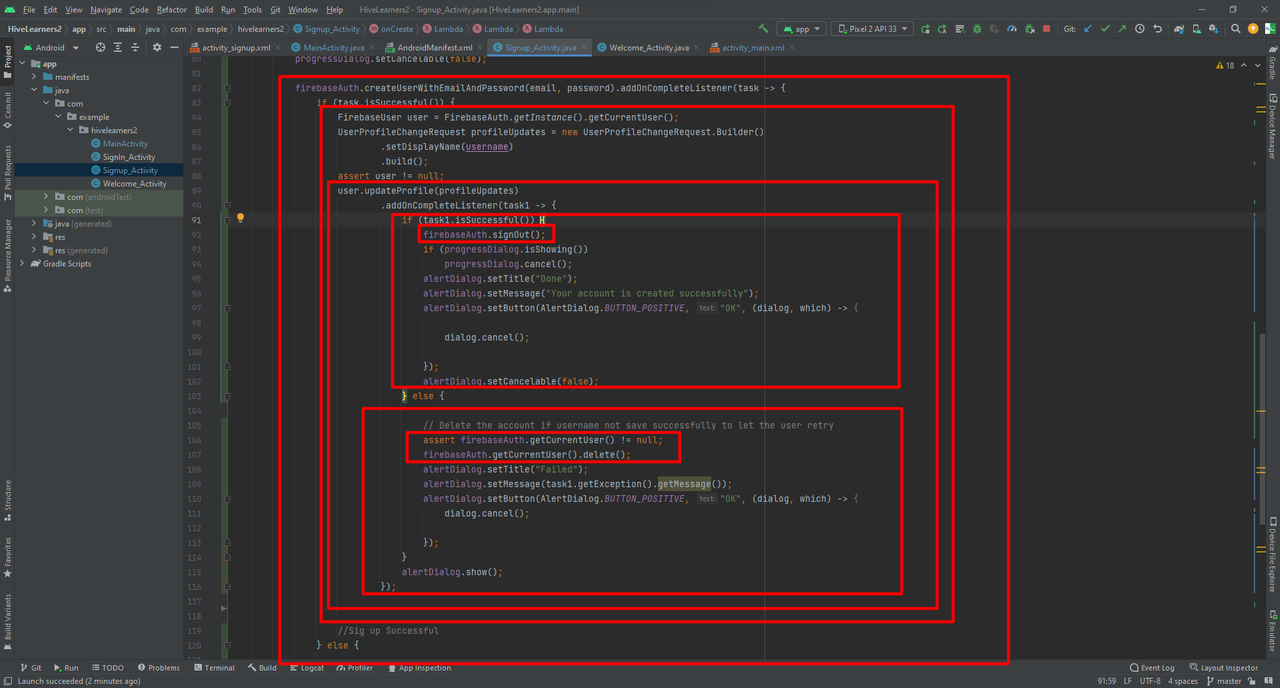Expand the manifests folder
Image resolution: width=1280 pixels, height=688 pixels.
tap(35, 77)
